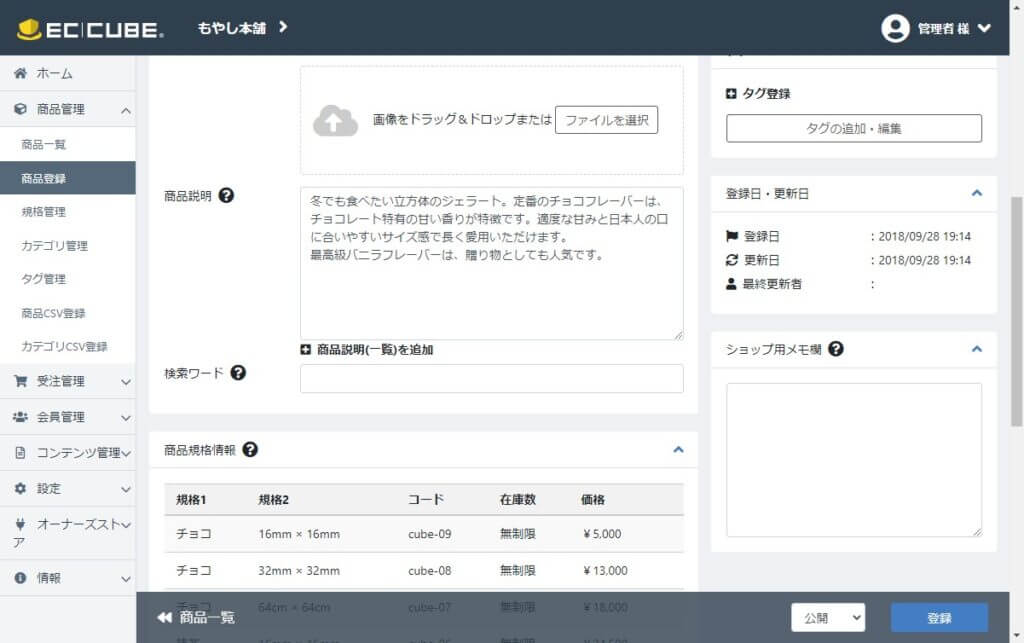This screenshot has width=1024, height=643.
Task: Click the admin user avatar icon
Action: click(895, 28)
